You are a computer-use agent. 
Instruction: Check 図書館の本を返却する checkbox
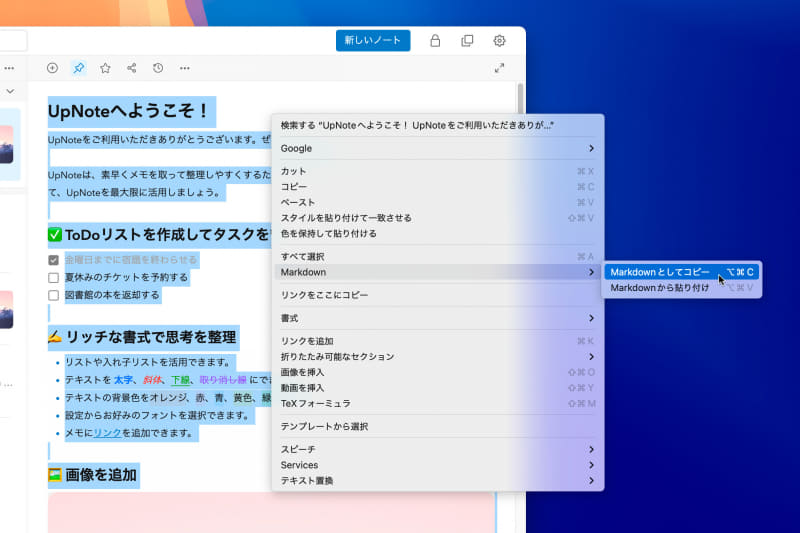coord(54,295)
